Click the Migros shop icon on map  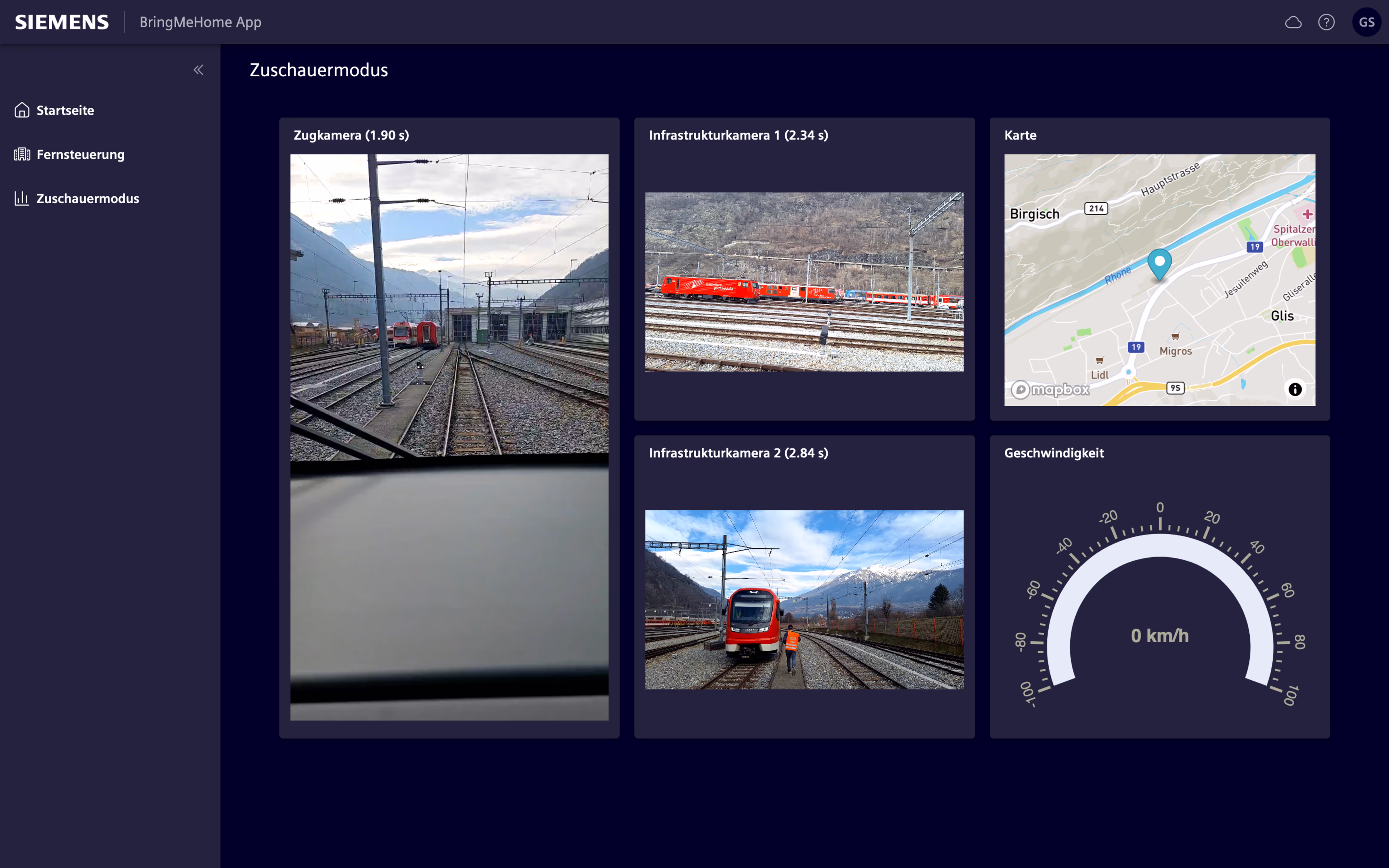coord(1175,336)
